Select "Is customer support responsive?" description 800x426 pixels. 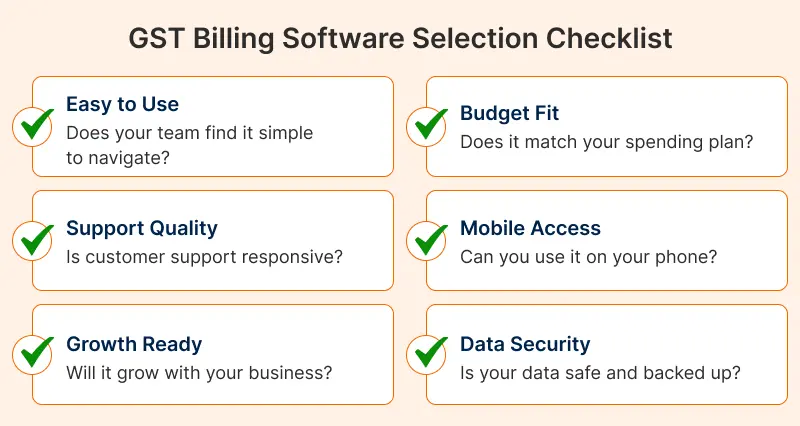click(x=204, y=257)
